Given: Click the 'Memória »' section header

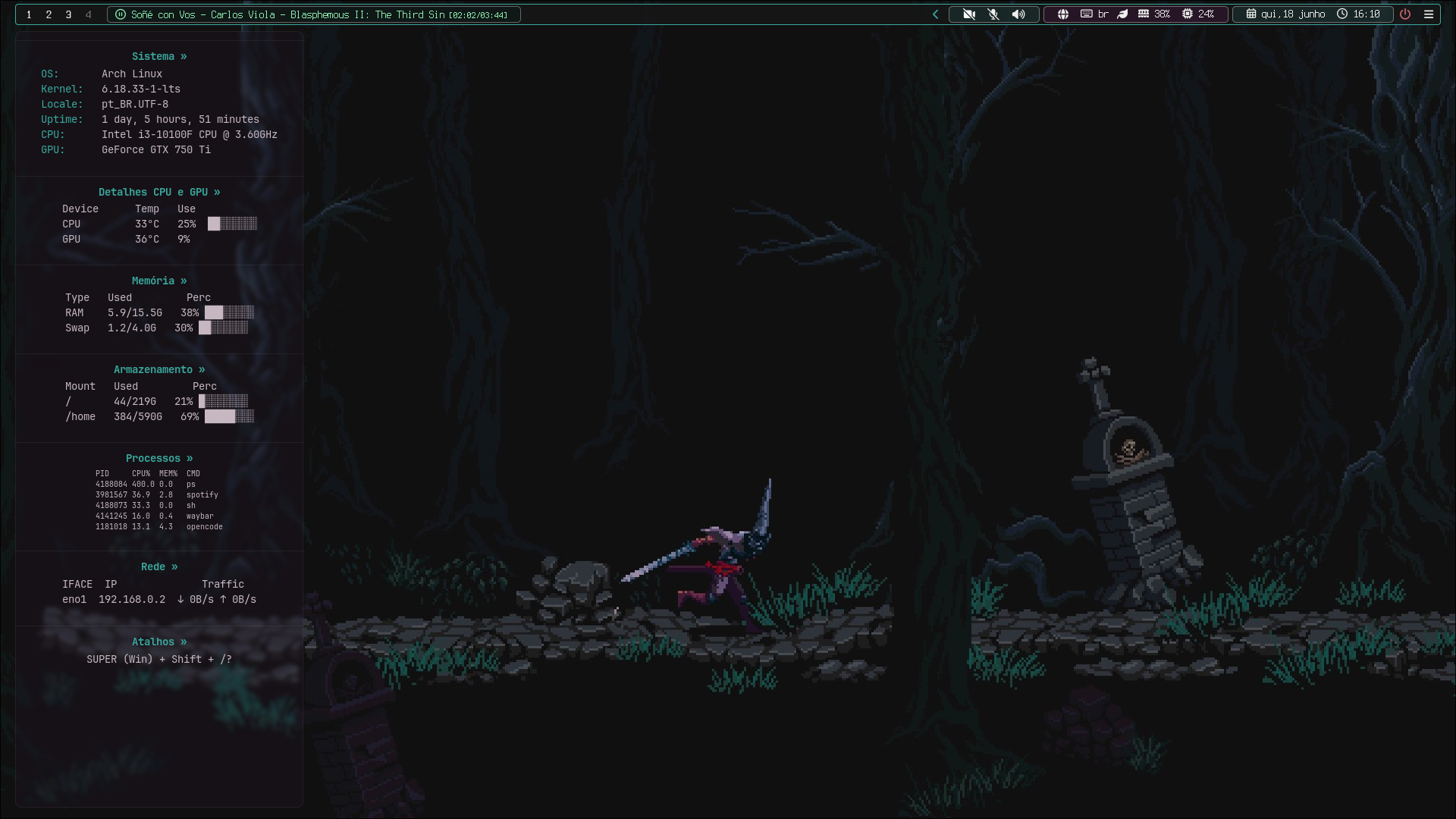Looking at the screenshot, I should pyautogui.click(x=159, y=281).
